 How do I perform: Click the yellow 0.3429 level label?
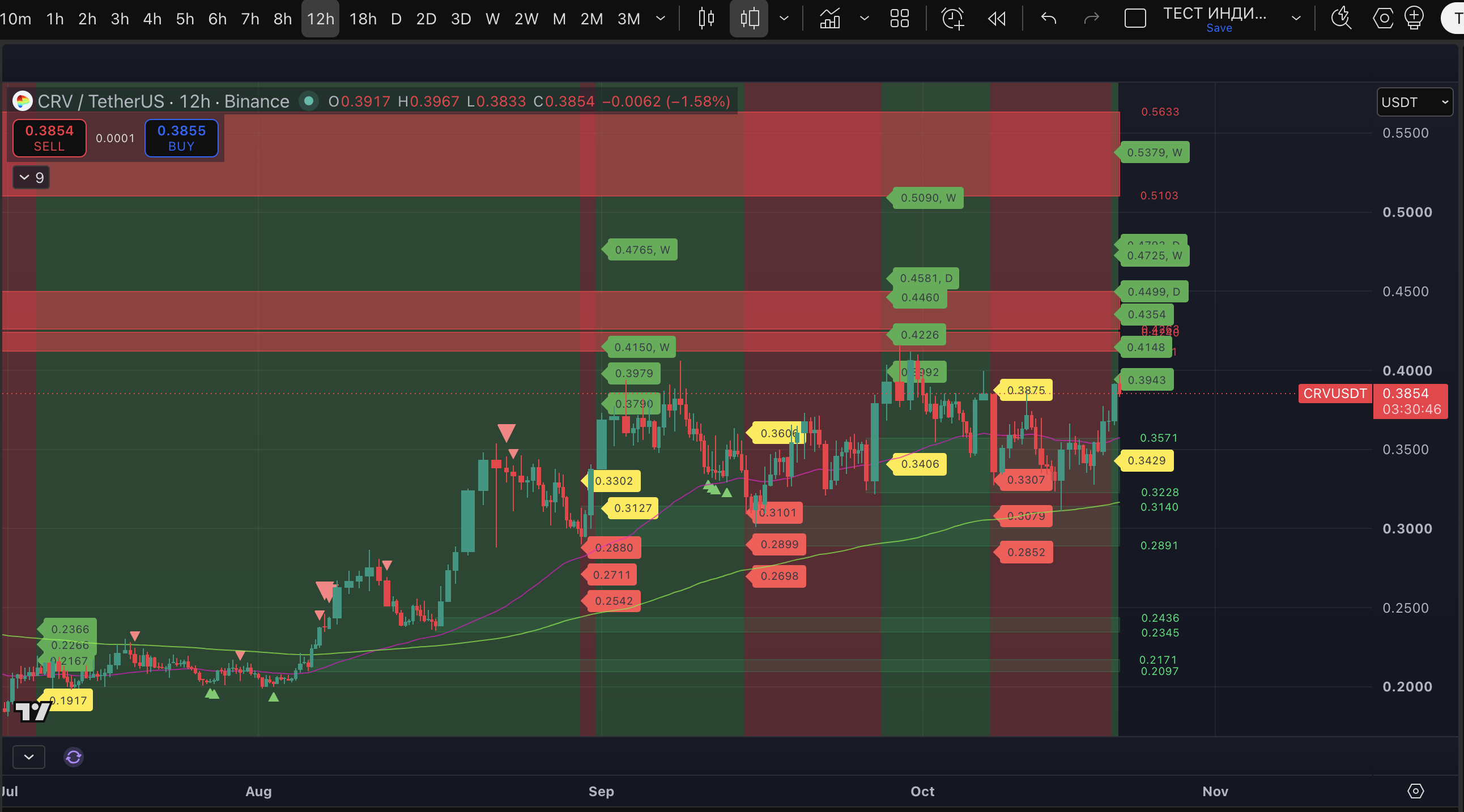click(1146, 460)
